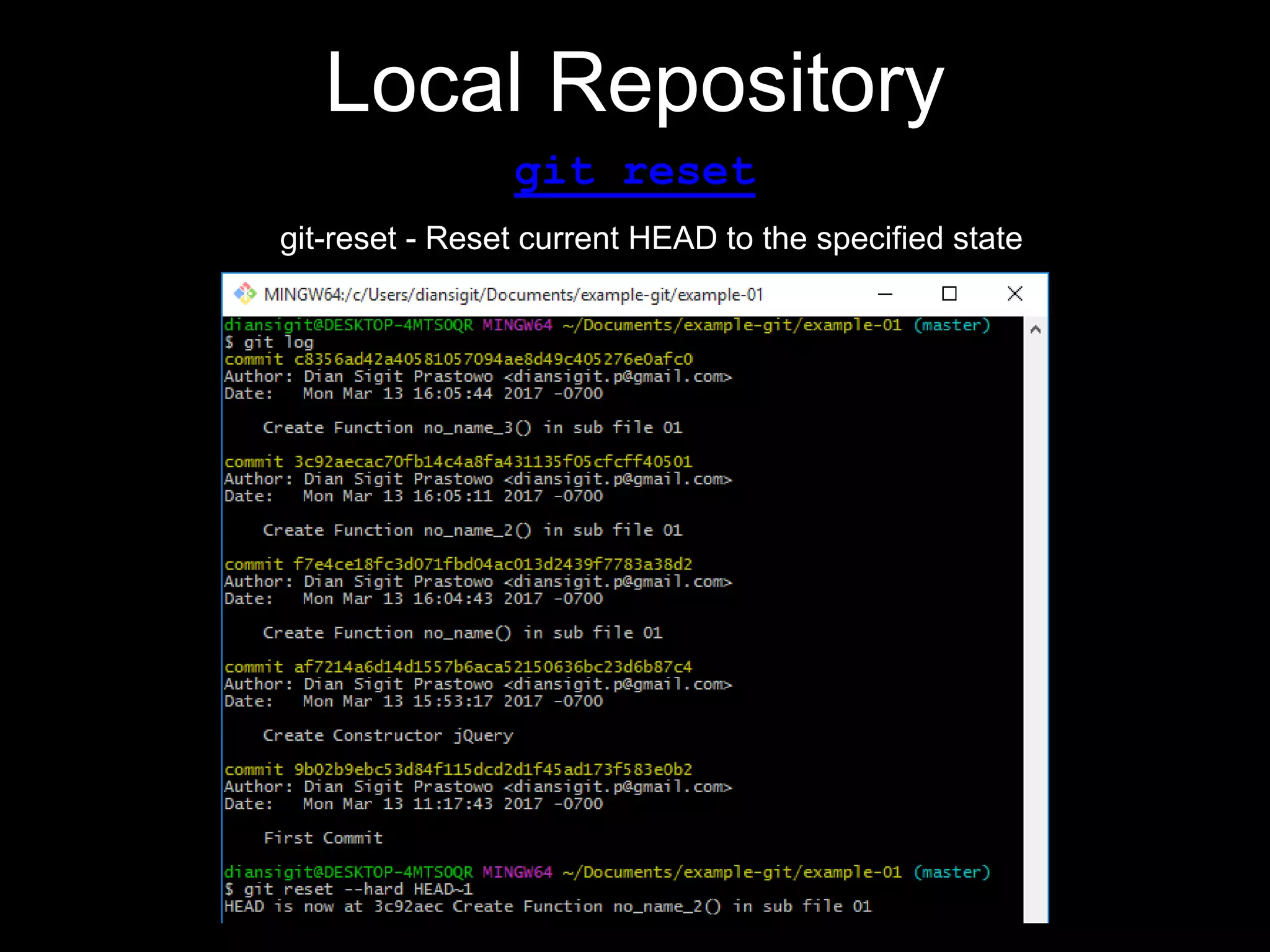The width and height of the screenshot is (1270, 952).
Task: Click the git-reset description sentence
Action: (651, 239)
